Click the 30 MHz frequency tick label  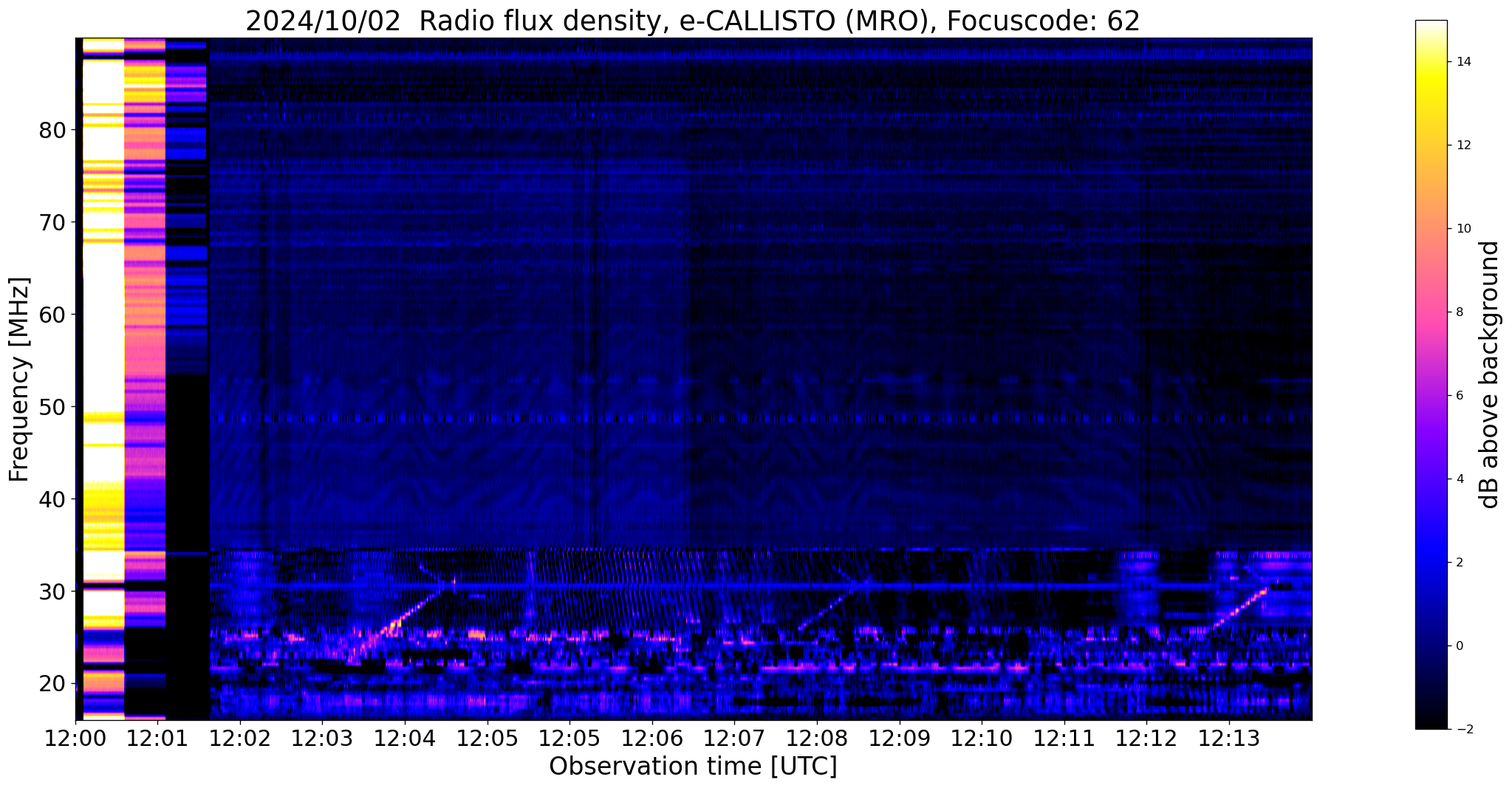[x=52, y=592]
